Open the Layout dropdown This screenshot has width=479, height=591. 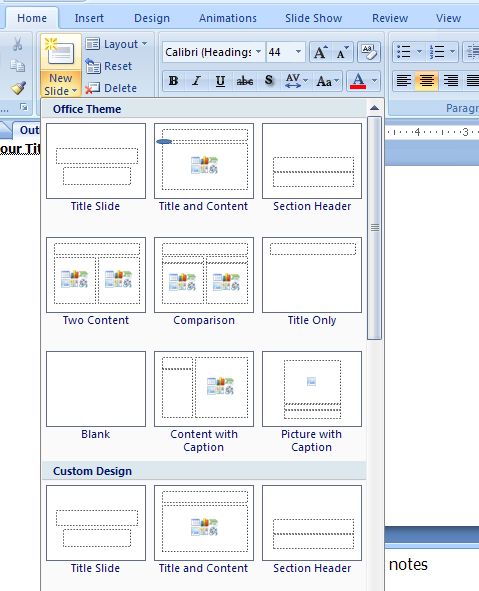pyautogui.click(x=116, y=44)
